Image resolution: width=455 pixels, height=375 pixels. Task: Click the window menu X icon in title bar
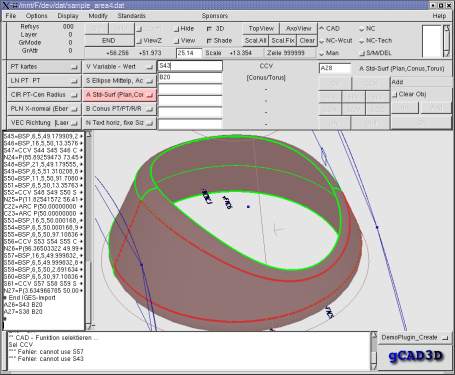[x=5, y=5]
